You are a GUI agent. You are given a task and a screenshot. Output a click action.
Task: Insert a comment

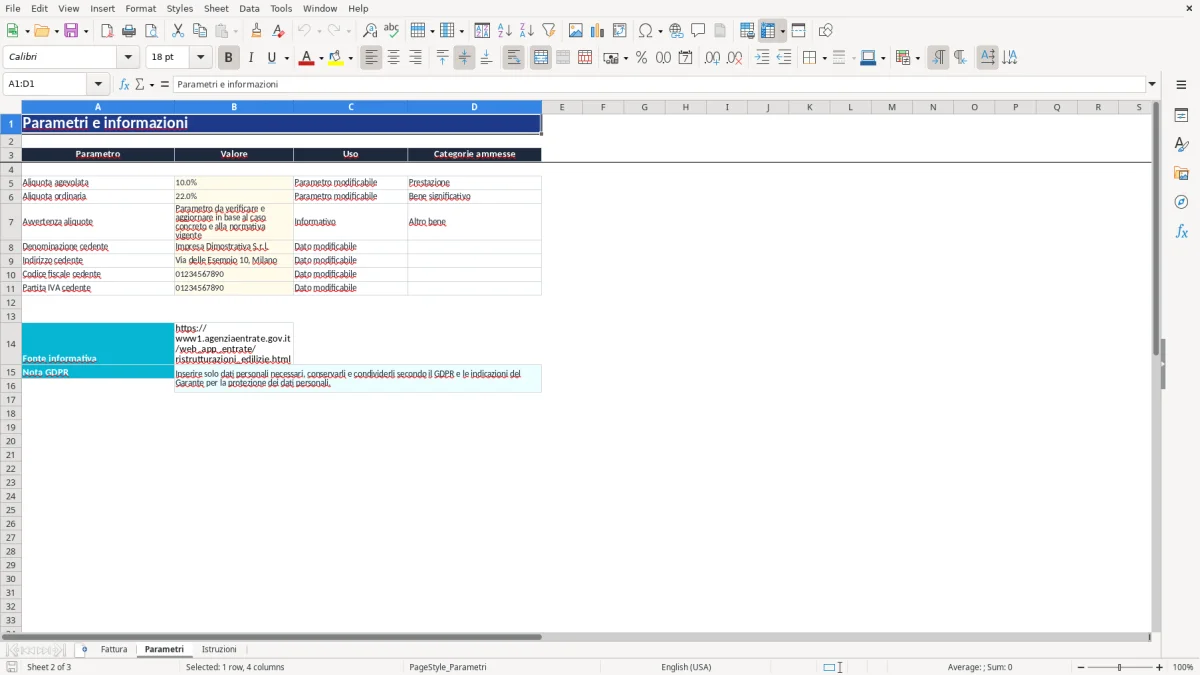(x=698, y=31)
